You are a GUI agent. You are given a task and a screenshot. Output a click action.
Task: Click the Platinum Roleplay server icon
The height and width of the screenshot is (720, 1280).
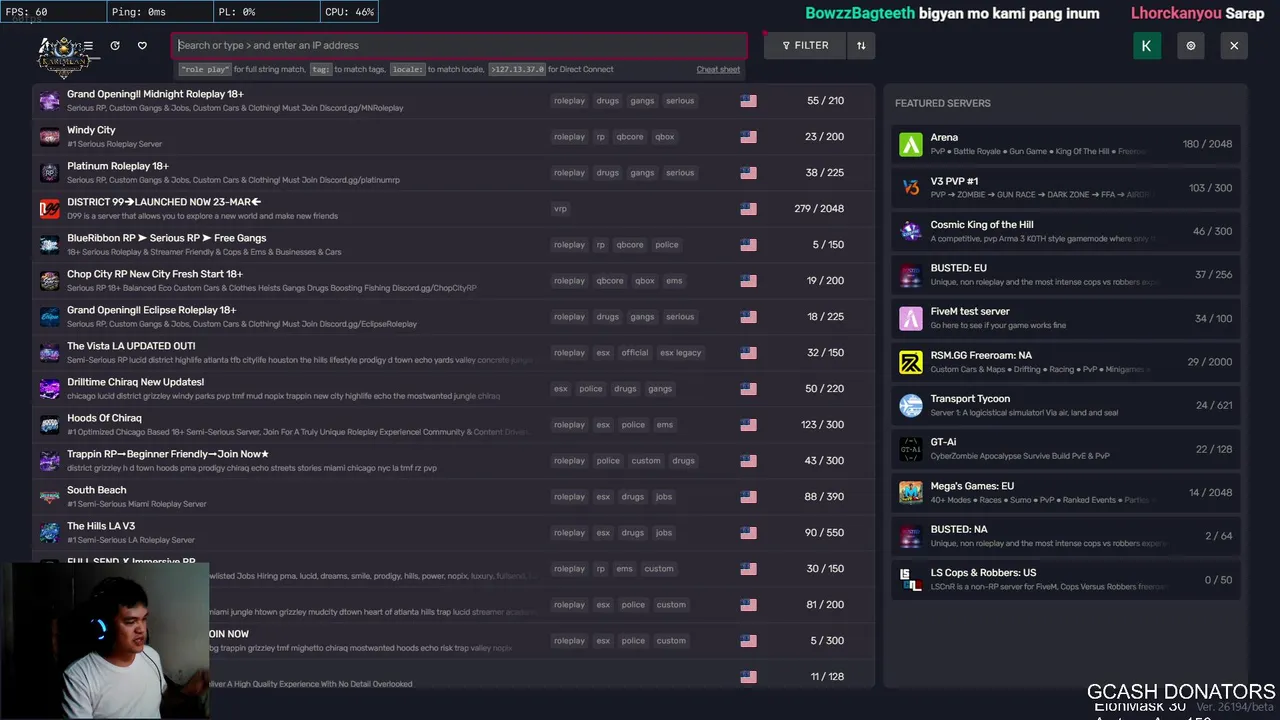coord(49,173)
